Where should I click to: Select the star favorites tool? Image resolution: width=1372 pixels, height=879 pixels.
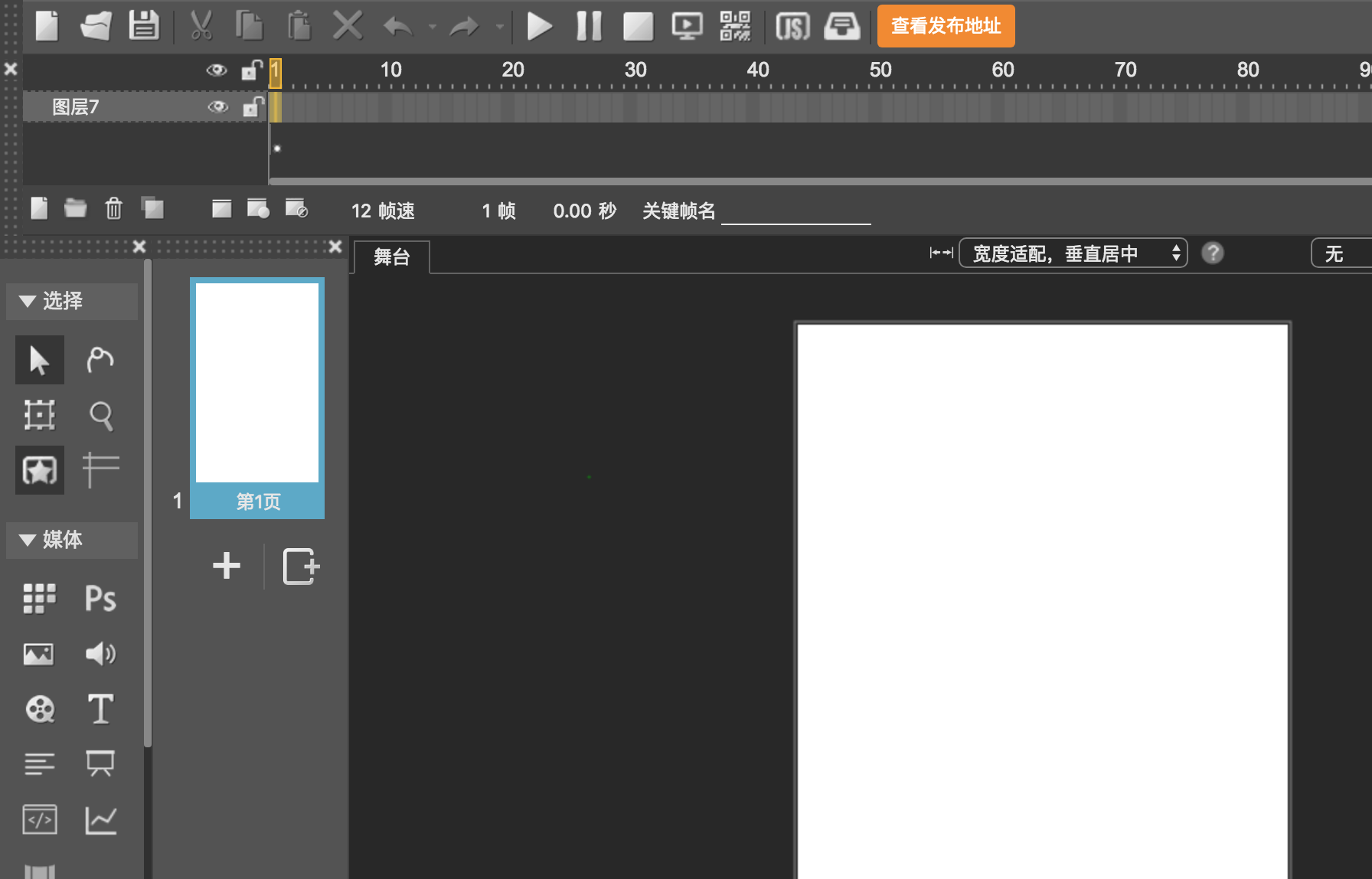click(40, 470)
